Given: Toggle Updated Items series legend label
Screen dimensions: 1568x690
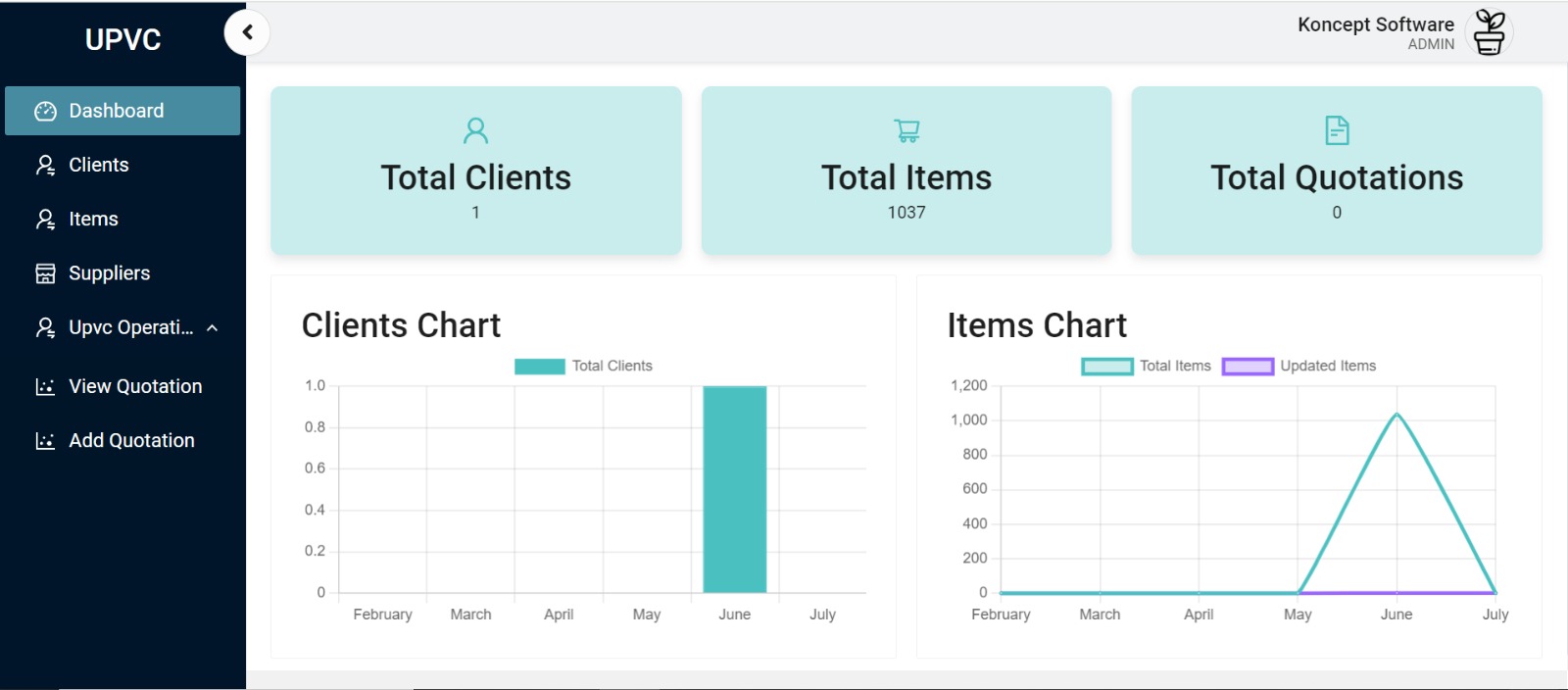Looking at the screenshot, I should (1328, 366).
